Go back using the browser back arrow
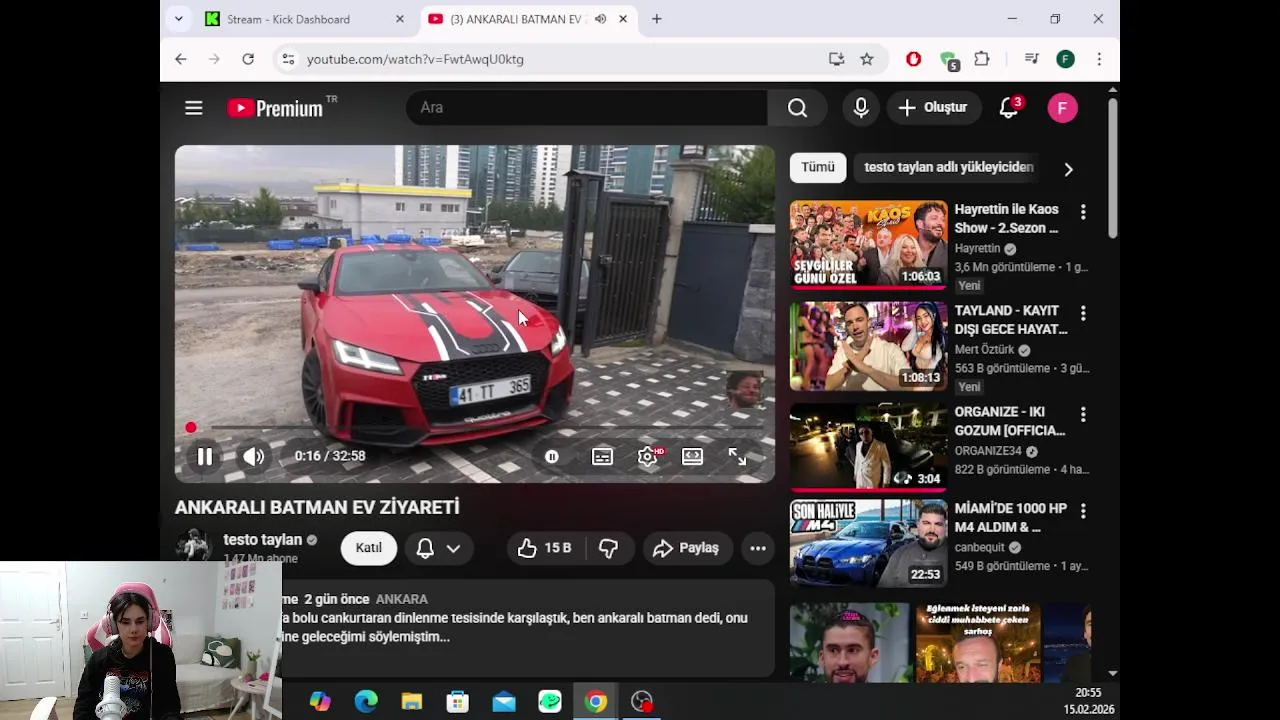The width and height of the screenshot is (1280, 720). pyautogui.click(x=181, y=59)
